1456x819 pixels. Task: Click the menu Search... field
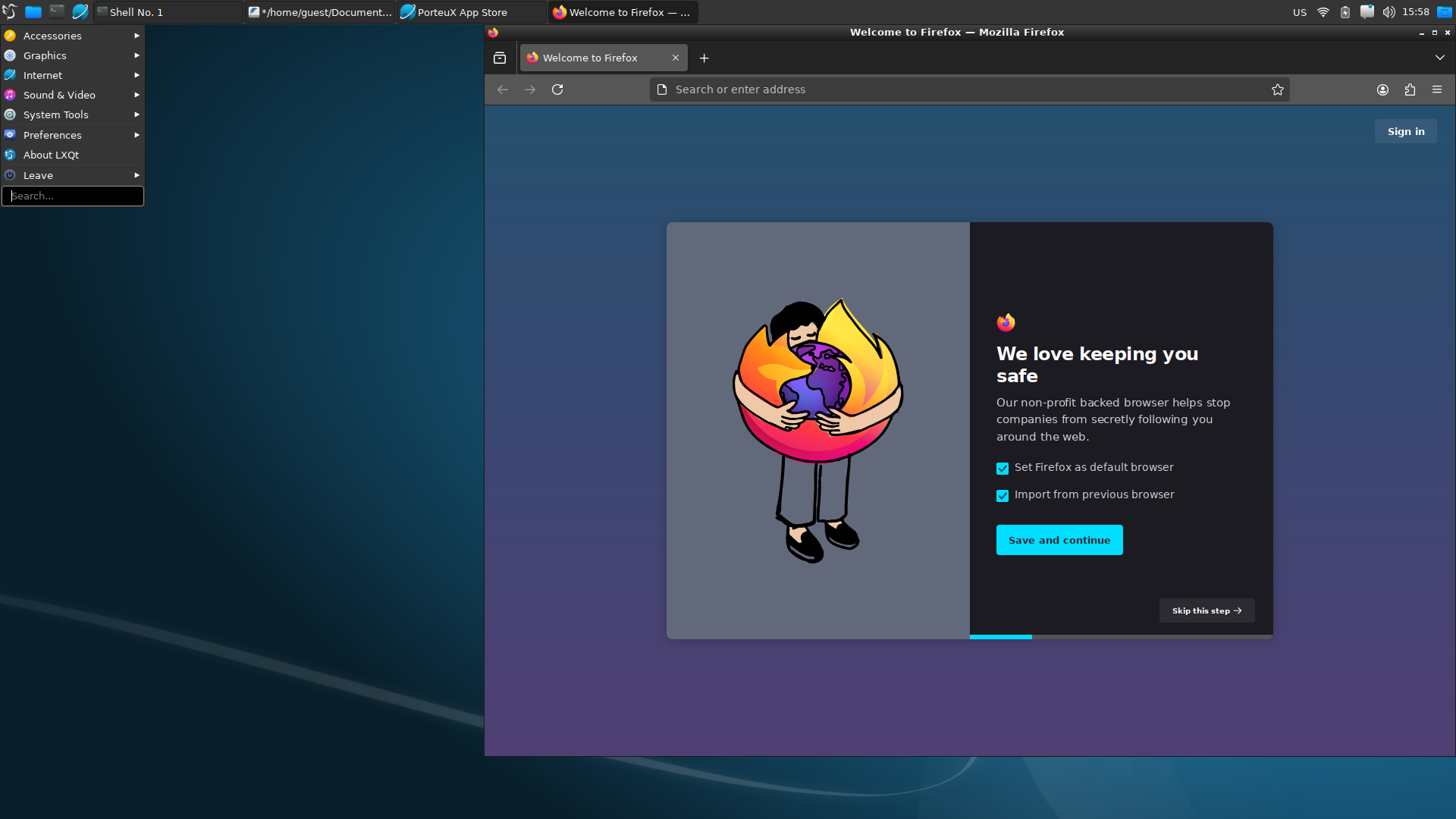pyautogui.click(x=73, y=196)
